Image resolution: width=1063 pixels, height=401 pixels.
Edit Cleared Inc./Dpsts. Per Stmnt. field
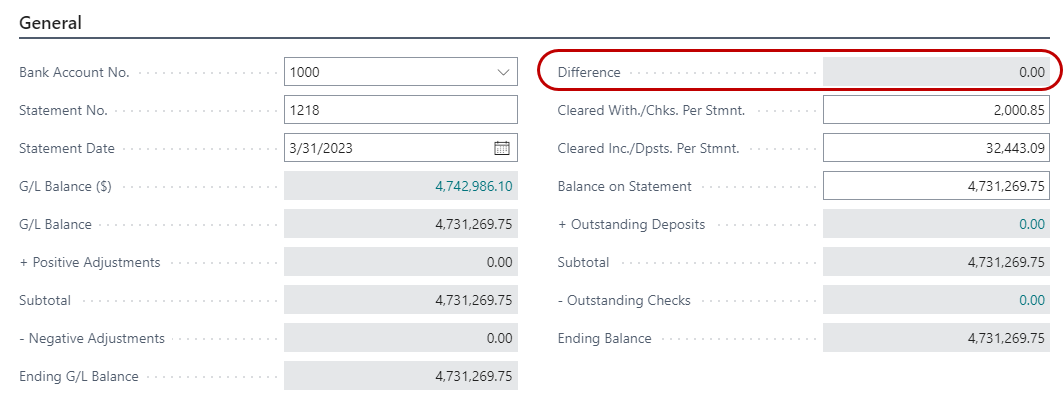click(938, 148)
